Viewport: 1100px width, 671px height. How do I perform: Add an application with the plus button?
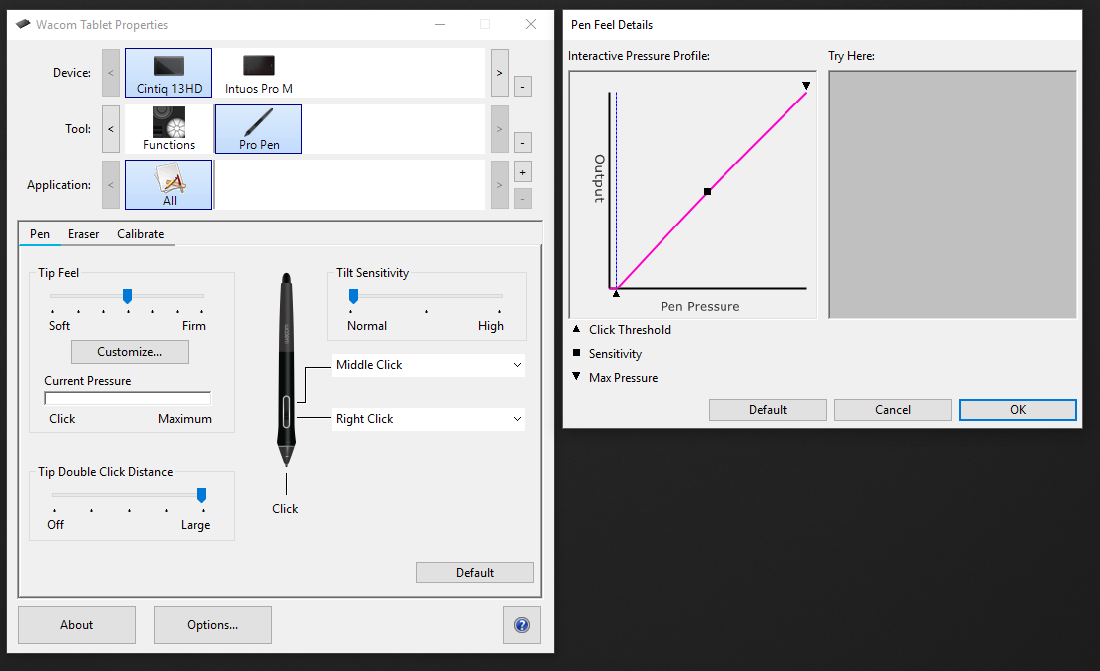coord(523,172)
